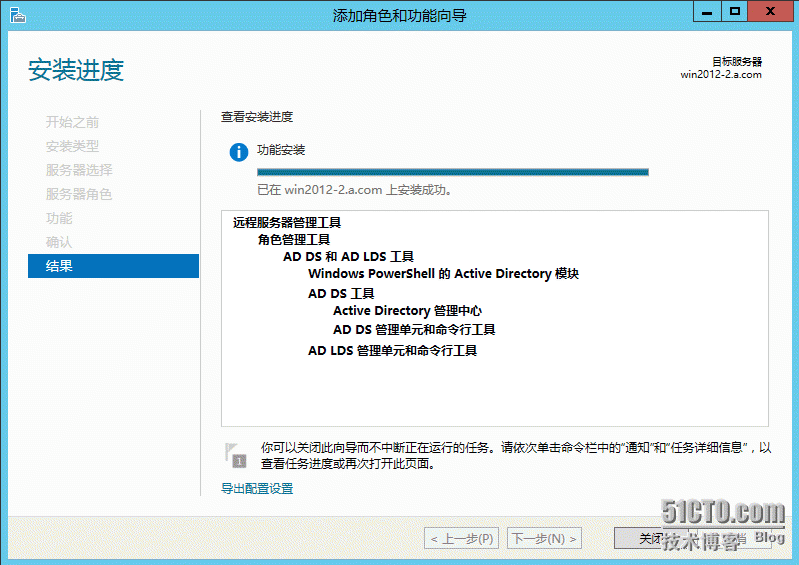Click Windows PowerShell 的 Active Directory 模块
Screen dimensions: 799x565
443,274
